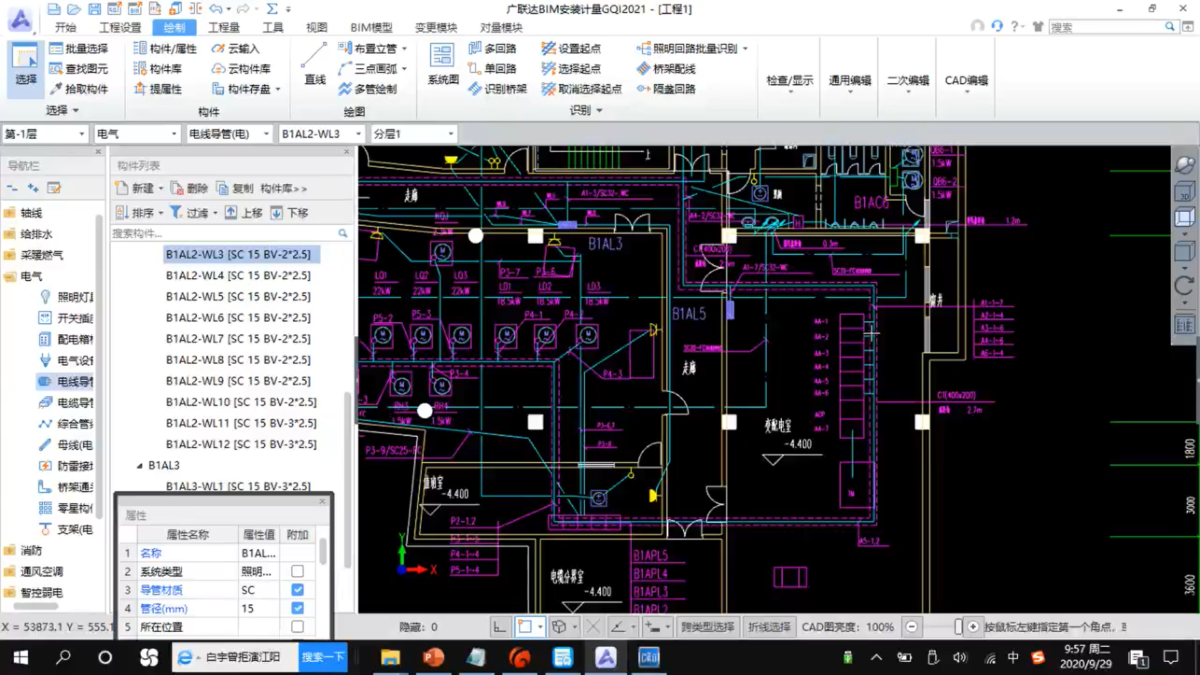1200x675 pixels.
Task: Click the save icon in quick access bar
Action: point(93,9)
